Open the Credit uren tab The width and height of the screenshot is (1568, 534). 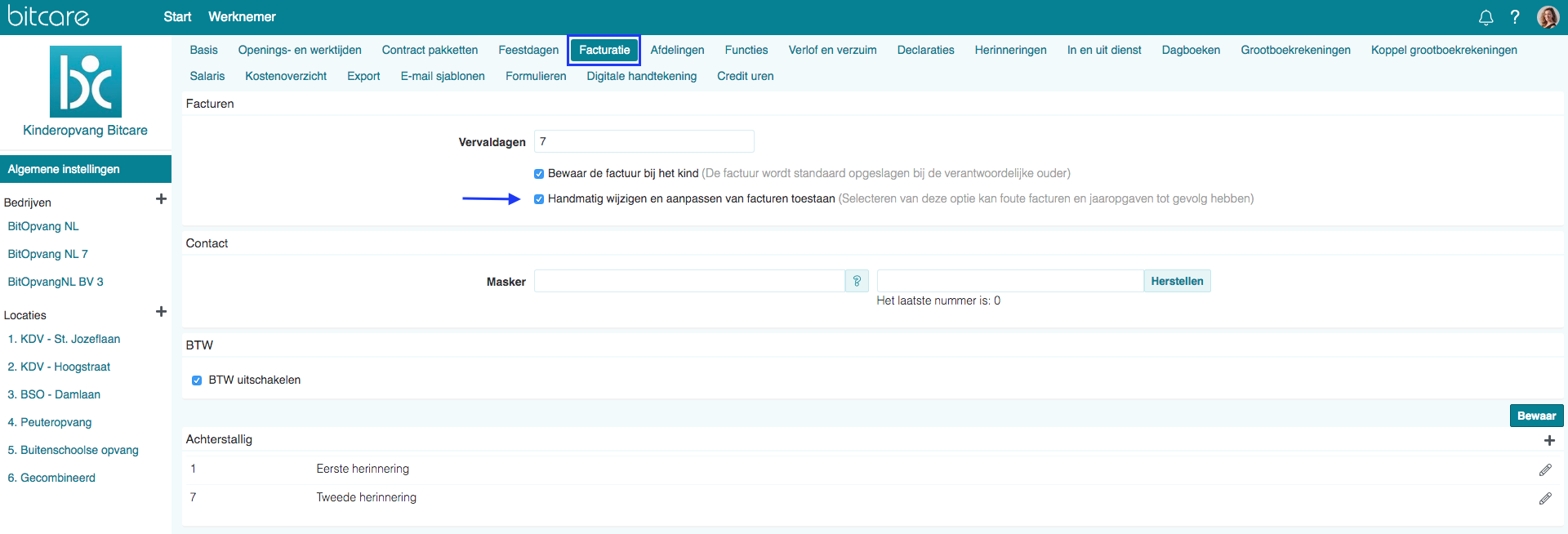point(745,76)
